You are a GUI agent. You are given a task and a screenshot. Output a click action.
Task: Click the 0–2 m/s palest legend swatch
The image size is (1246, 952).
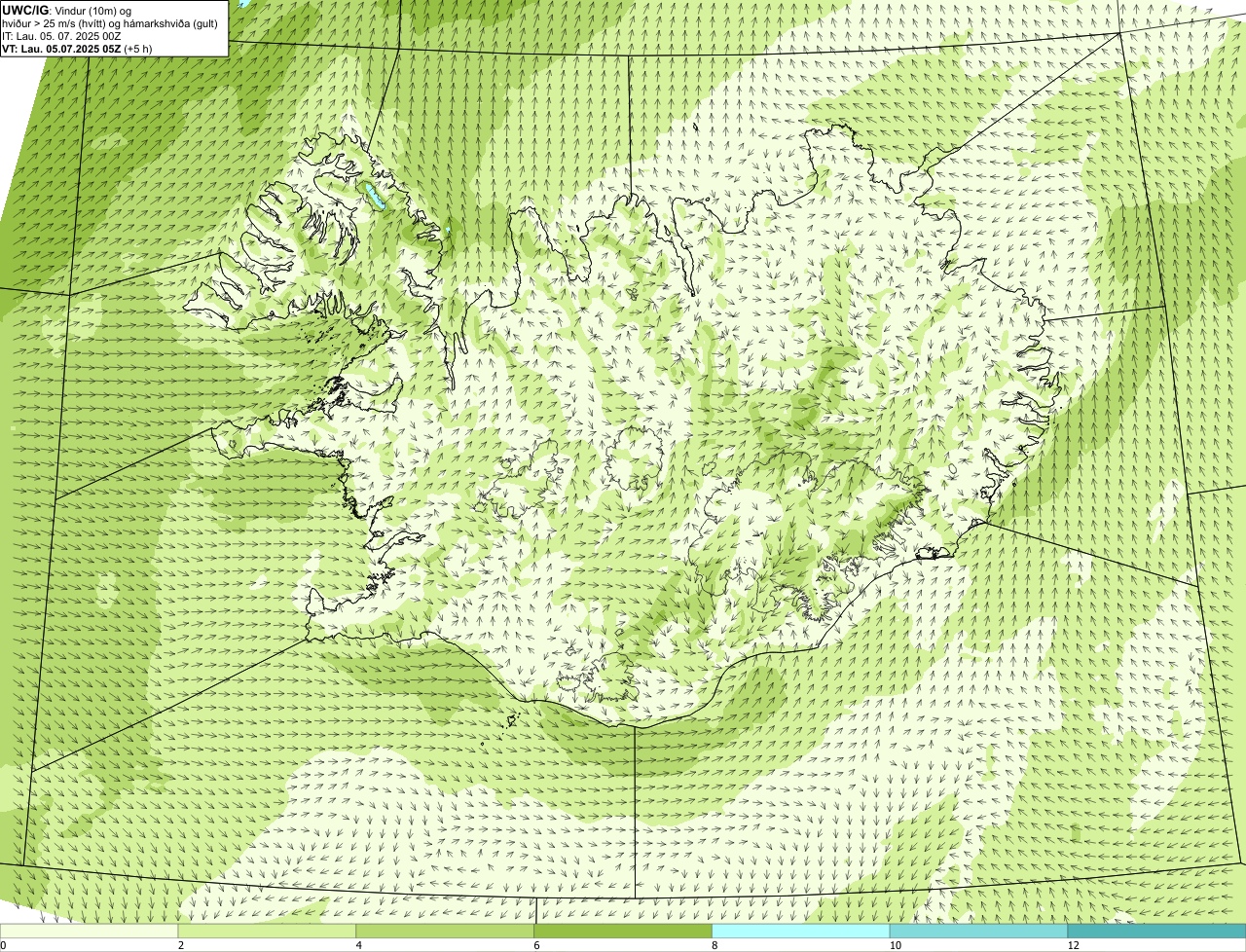[x=90, y=931]
